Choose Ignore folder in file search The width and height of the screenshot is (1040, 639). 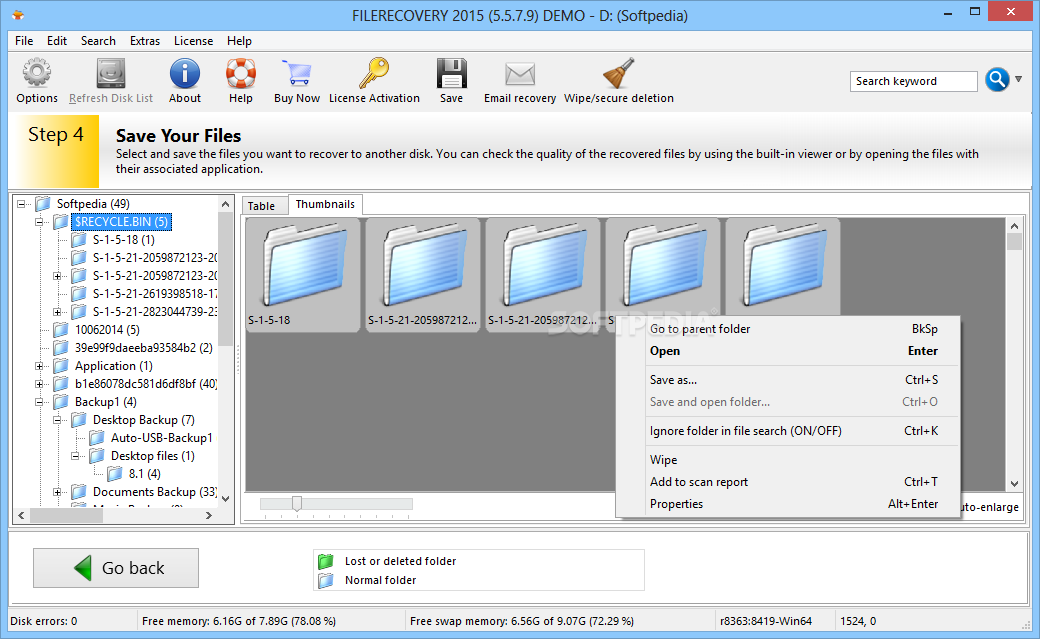tap(788, 431)
